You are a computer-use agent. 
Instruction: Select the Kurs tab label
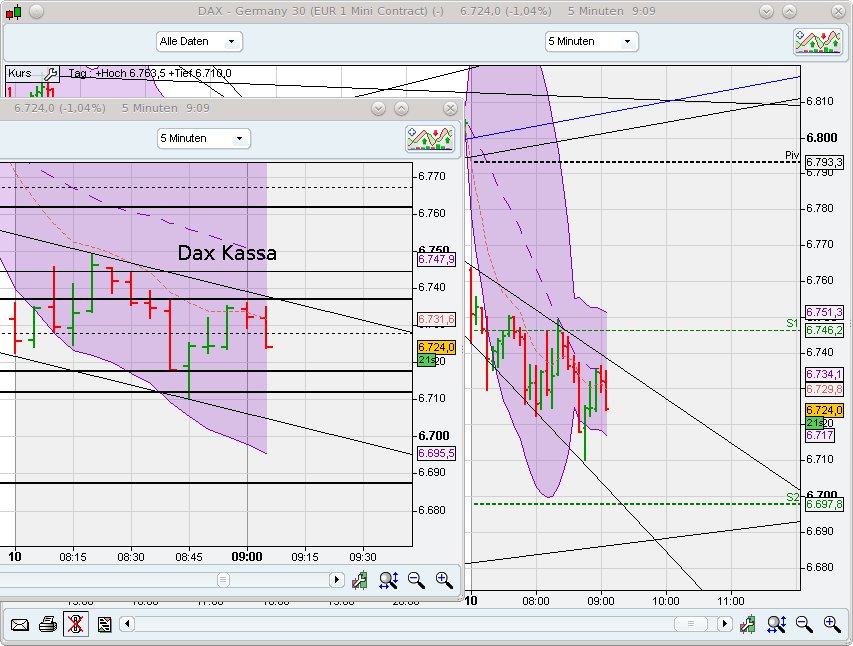[18, 74]
